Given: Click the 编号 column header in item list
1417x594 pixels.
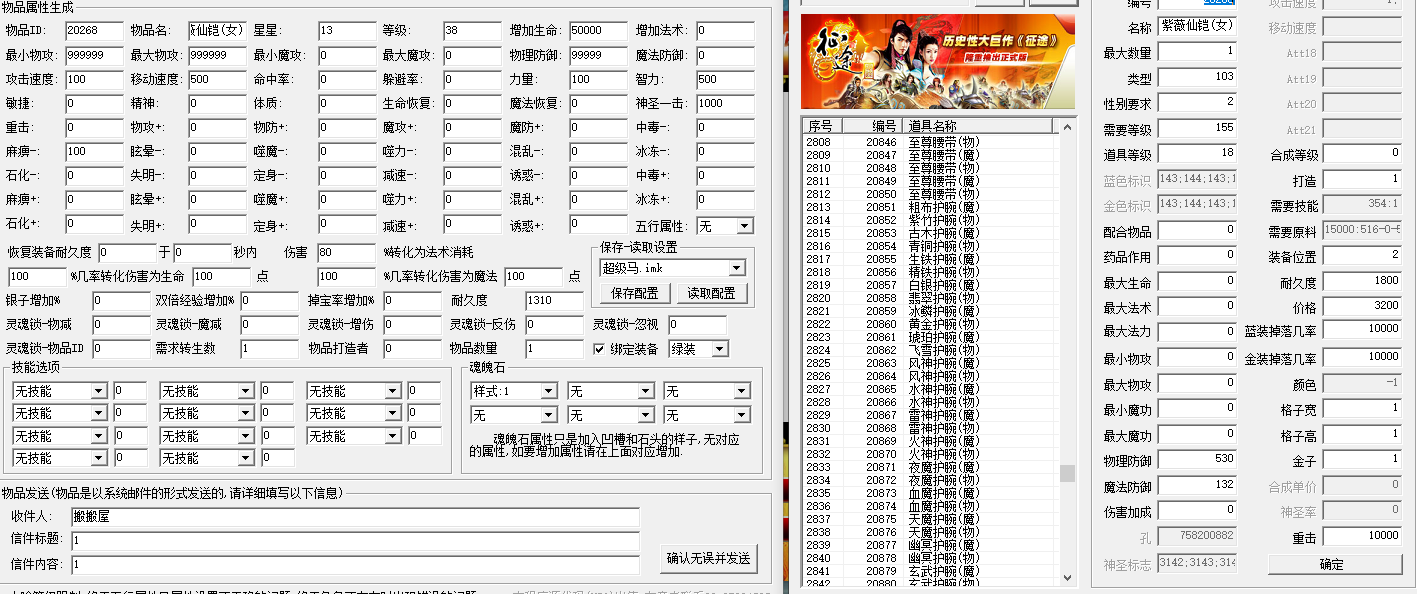Looking at the screenshot, I should tap(884, 126).
